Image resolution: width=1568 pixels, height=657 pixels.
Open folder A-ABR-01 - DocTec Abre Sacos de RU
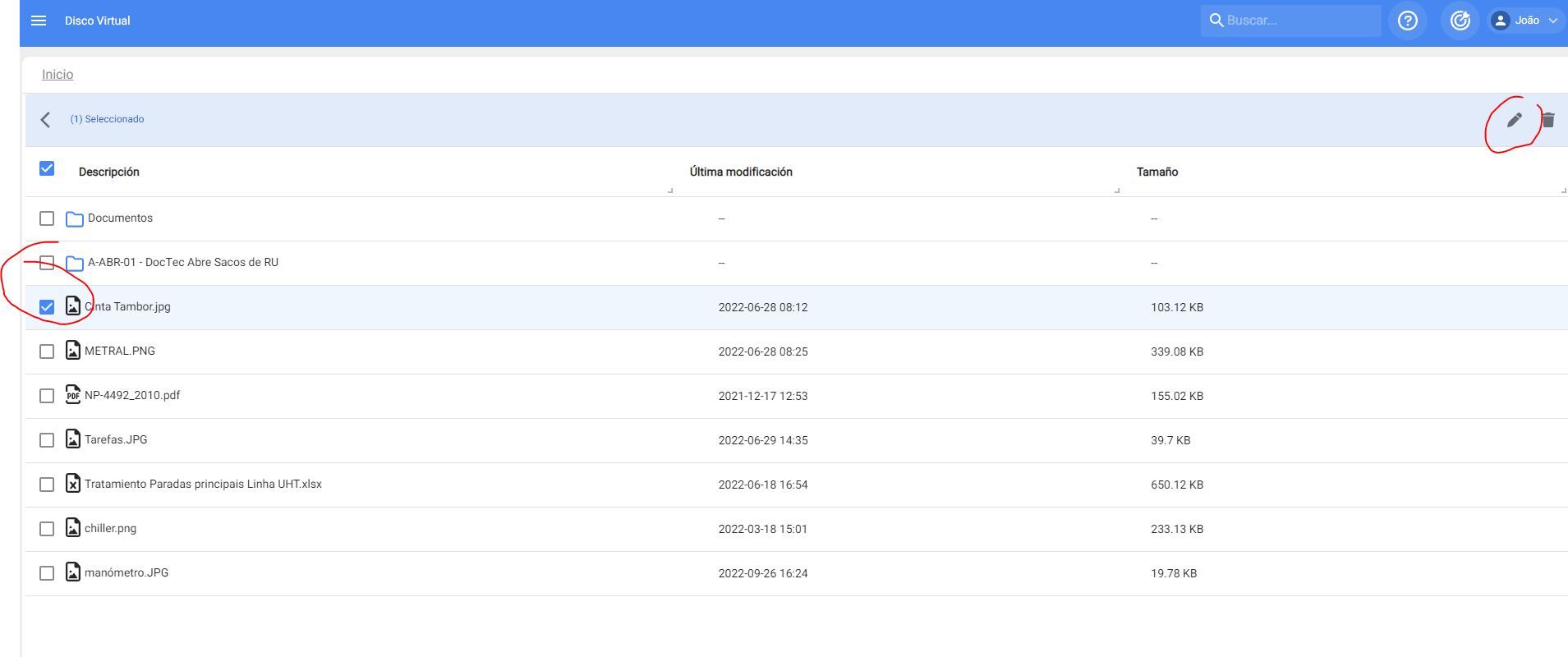(x=182, y=263)
